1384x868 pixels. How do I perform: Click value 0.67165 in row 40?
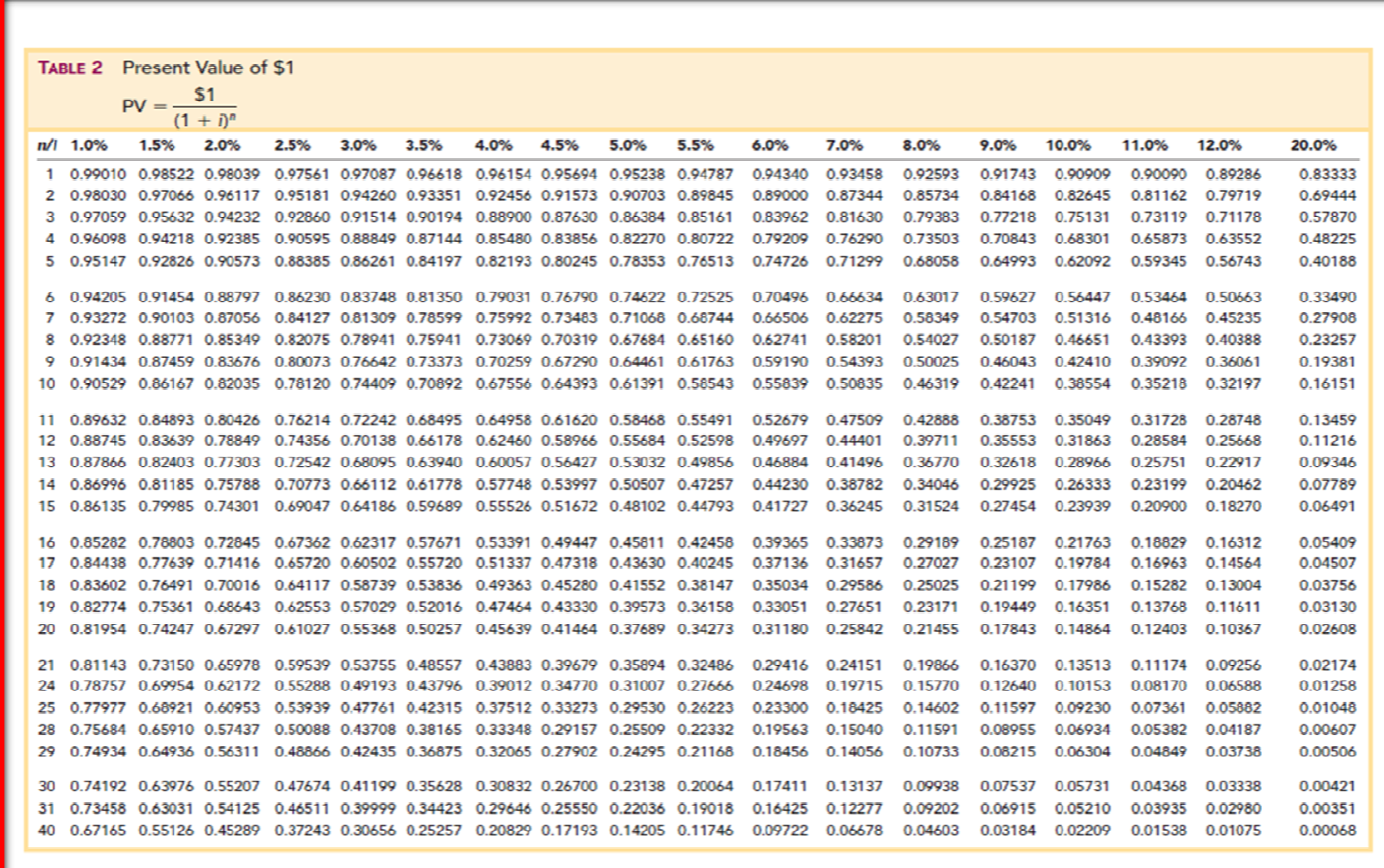[99, 831]
